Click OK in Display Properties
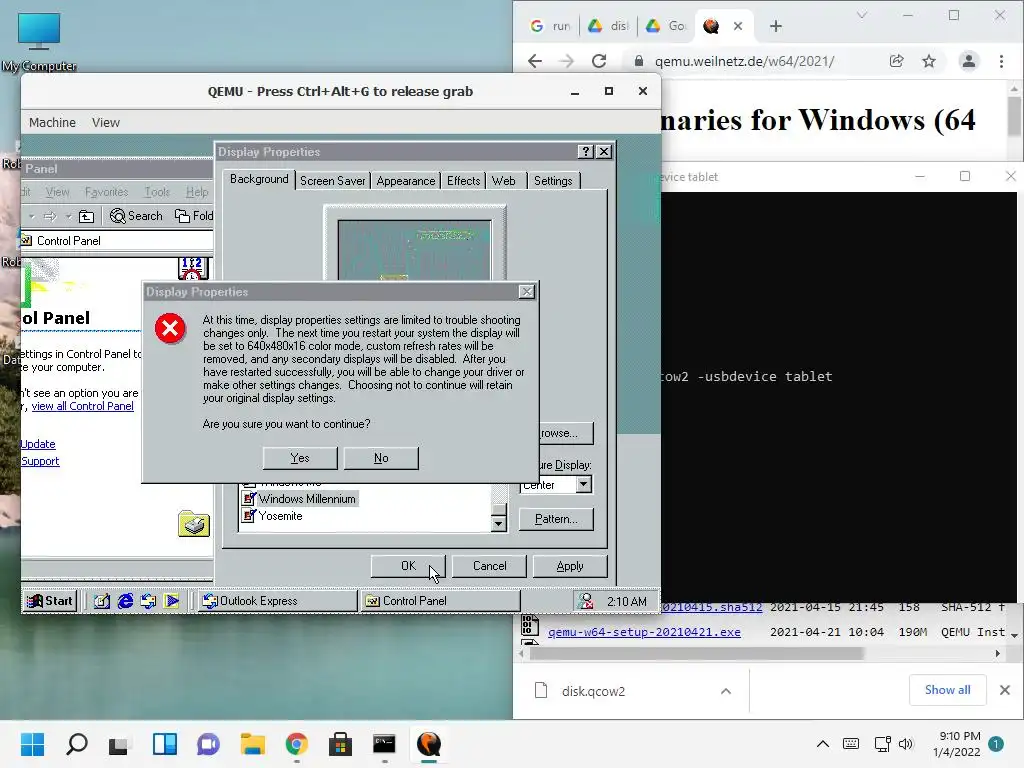 click(408, 566)
